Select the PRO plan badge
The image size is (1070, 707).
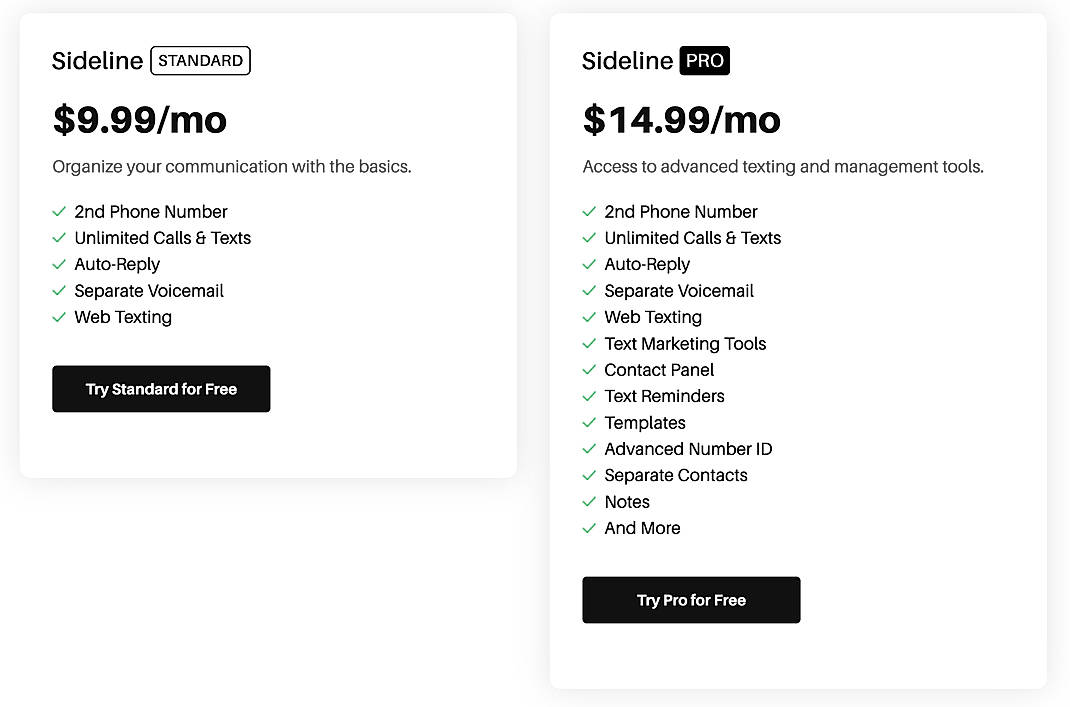click(x=705, y=60)
